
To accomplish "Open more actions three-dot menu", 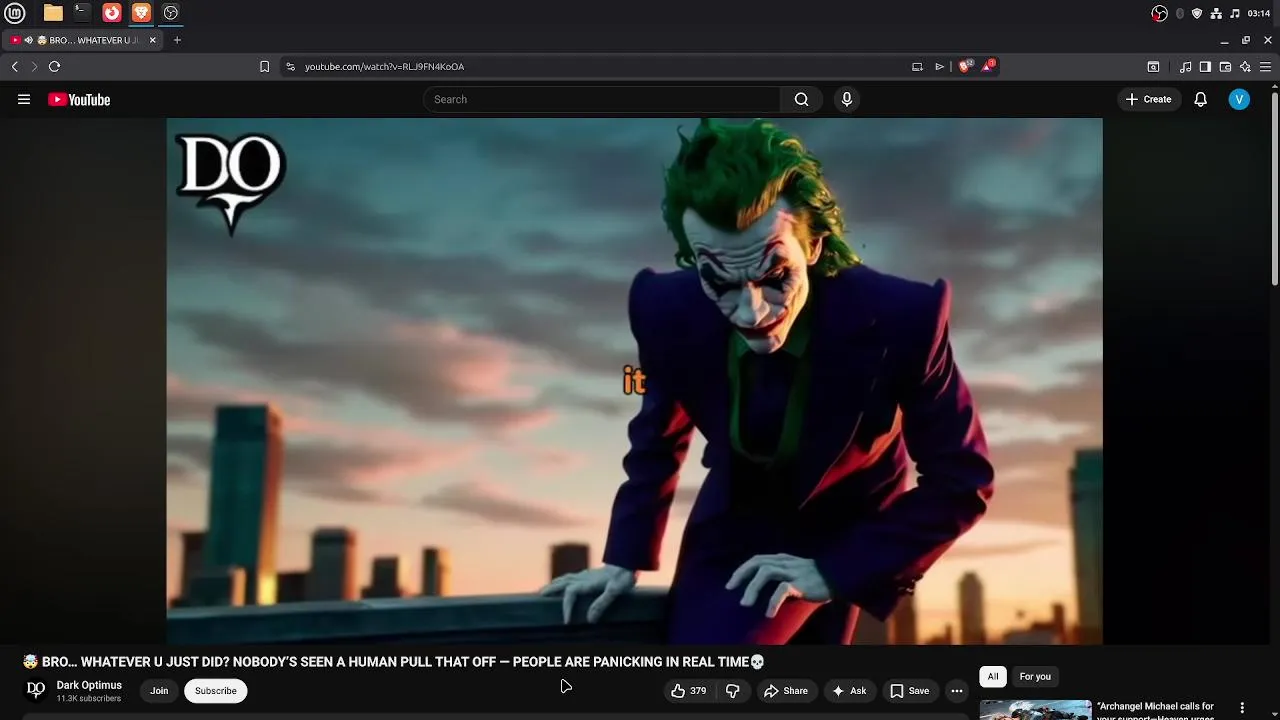I will coord(957,691).
